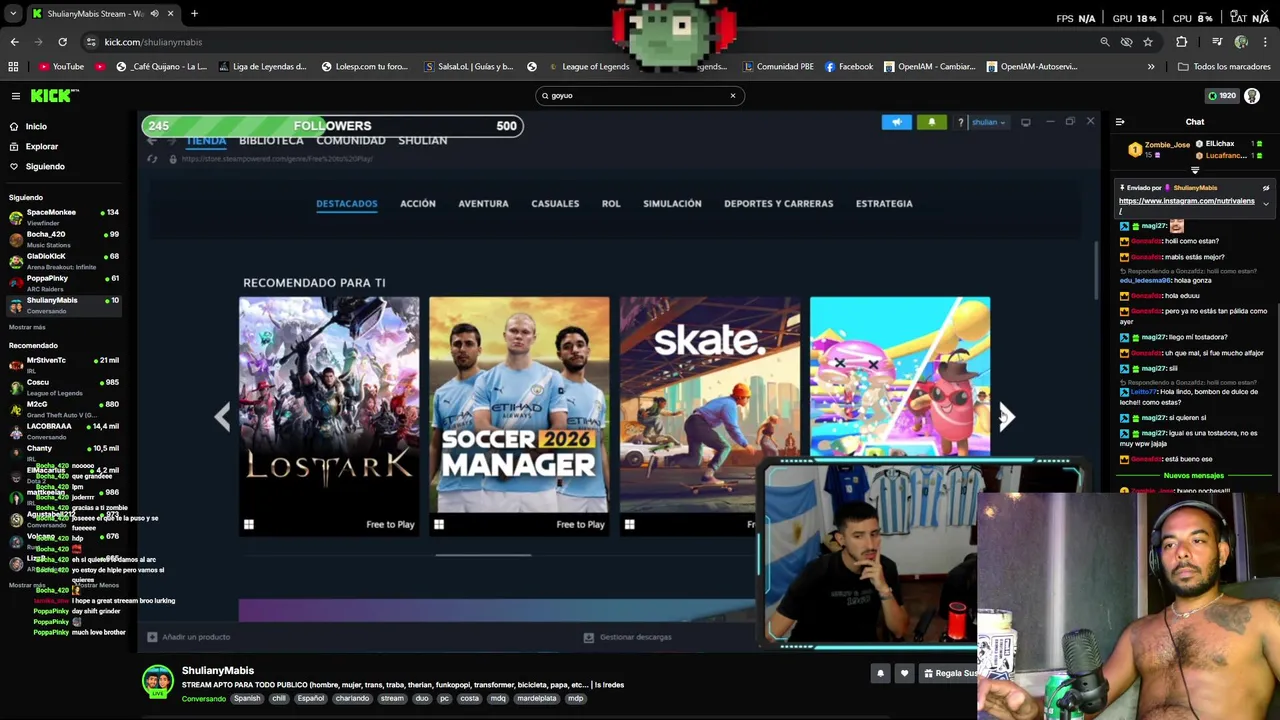
Task: Expand the pinned message chevron
Action: click(1265, 204)
